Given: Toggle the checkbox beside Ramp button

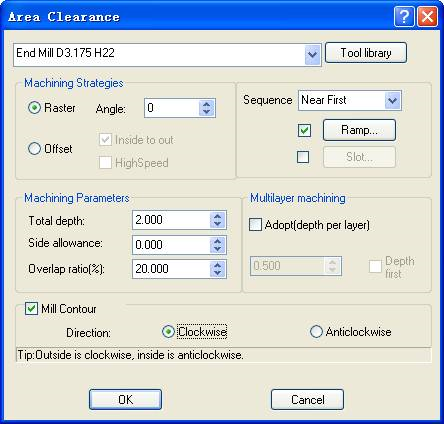Looking at the screenshot, I should pos(304,130).
